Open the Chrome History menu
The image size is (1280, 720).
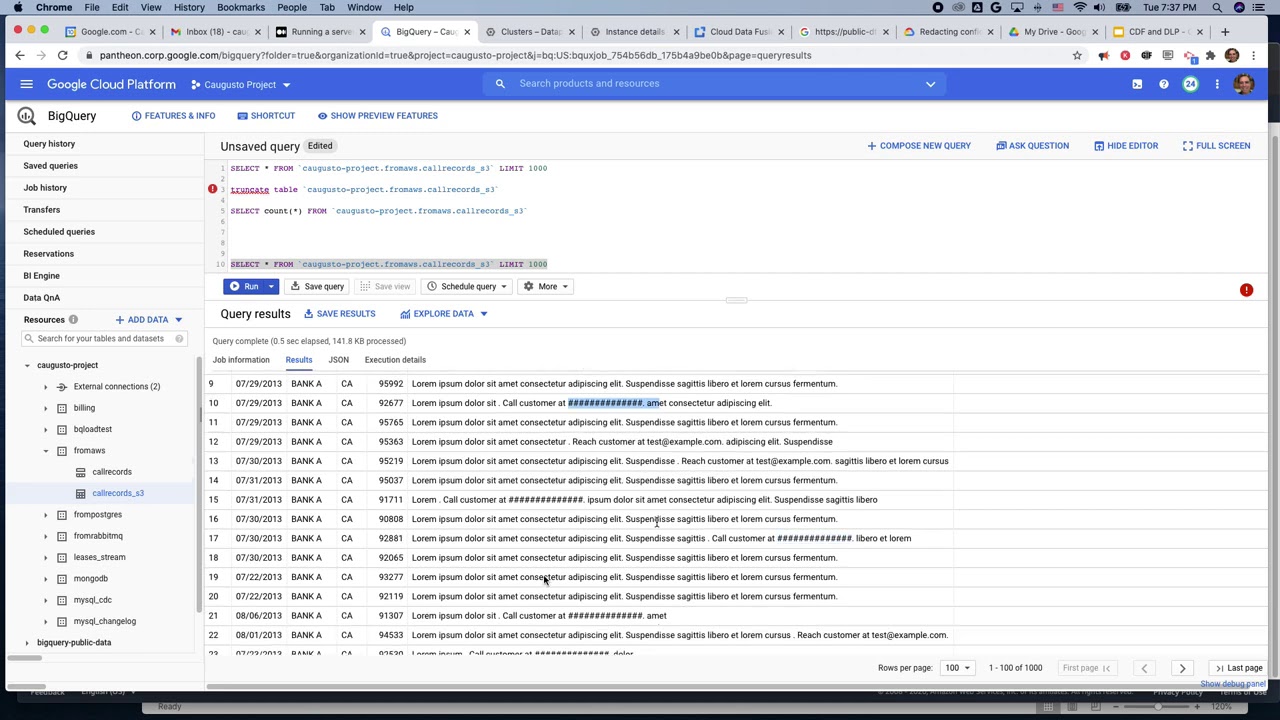[x=189, y=7]
